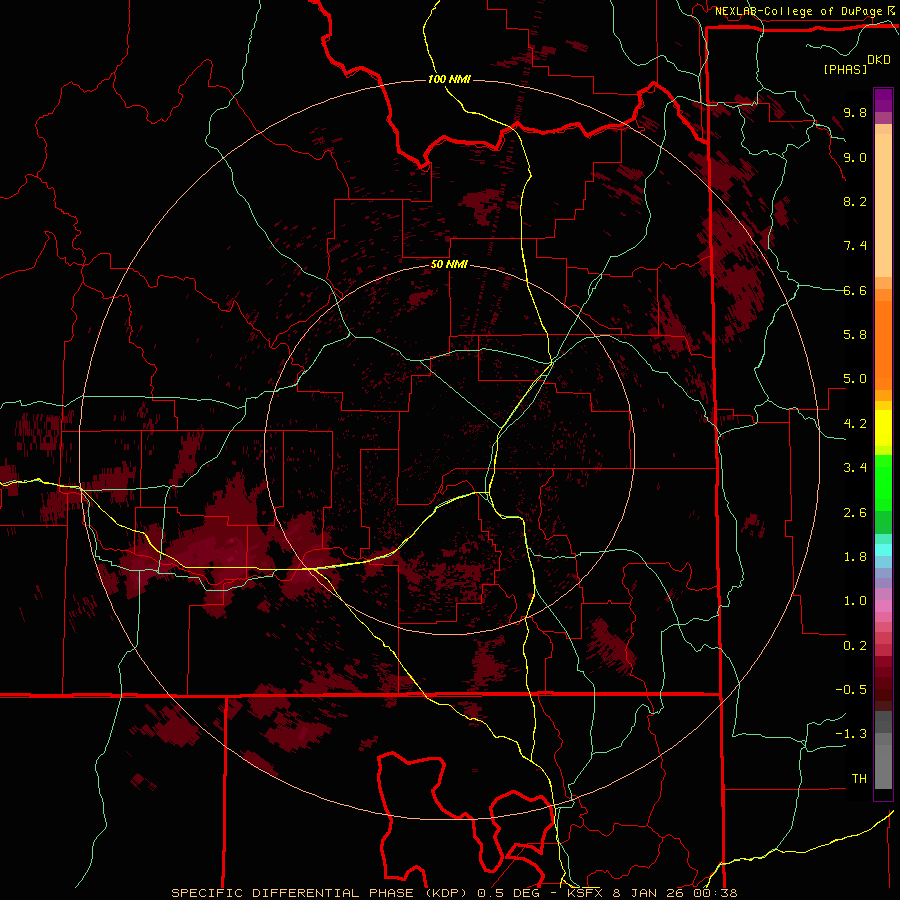
Task: Click the 5.0 value on the scale
Action: click(855, 379)
